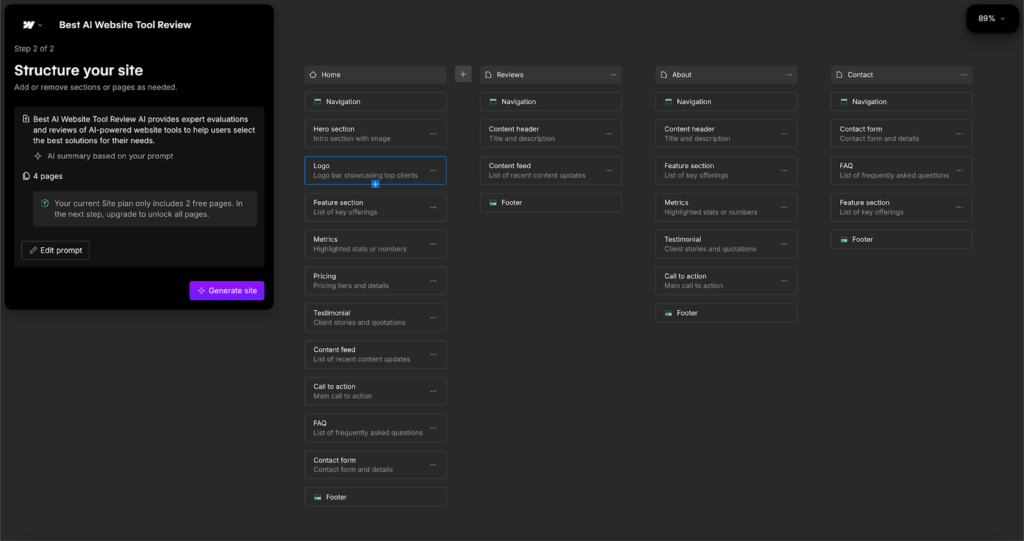Open Home page three-dot options

click(433, 75)
